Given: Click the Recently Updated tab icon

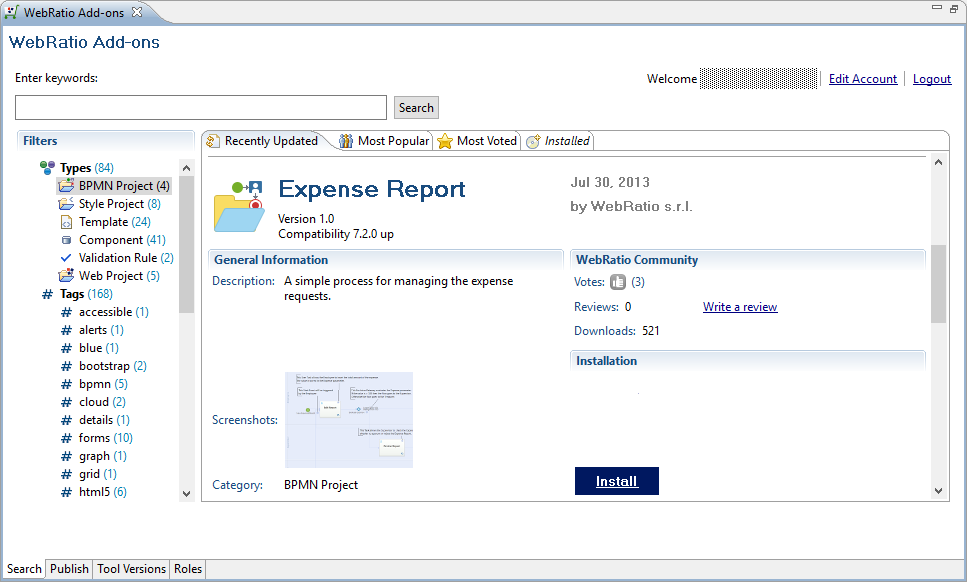Looking at the screenshot, I should coord(213,141).
